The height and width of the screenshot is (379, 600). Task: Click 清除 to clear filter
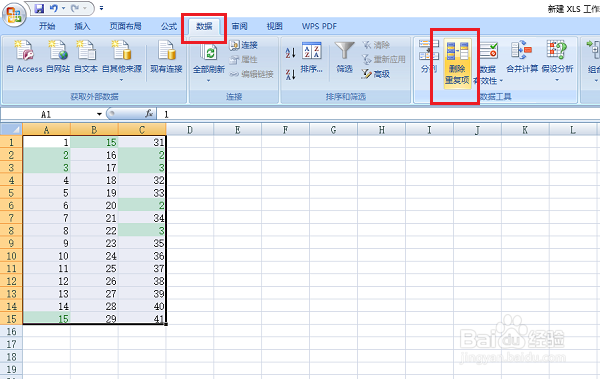pyautogui.click(x=377, y=45)
